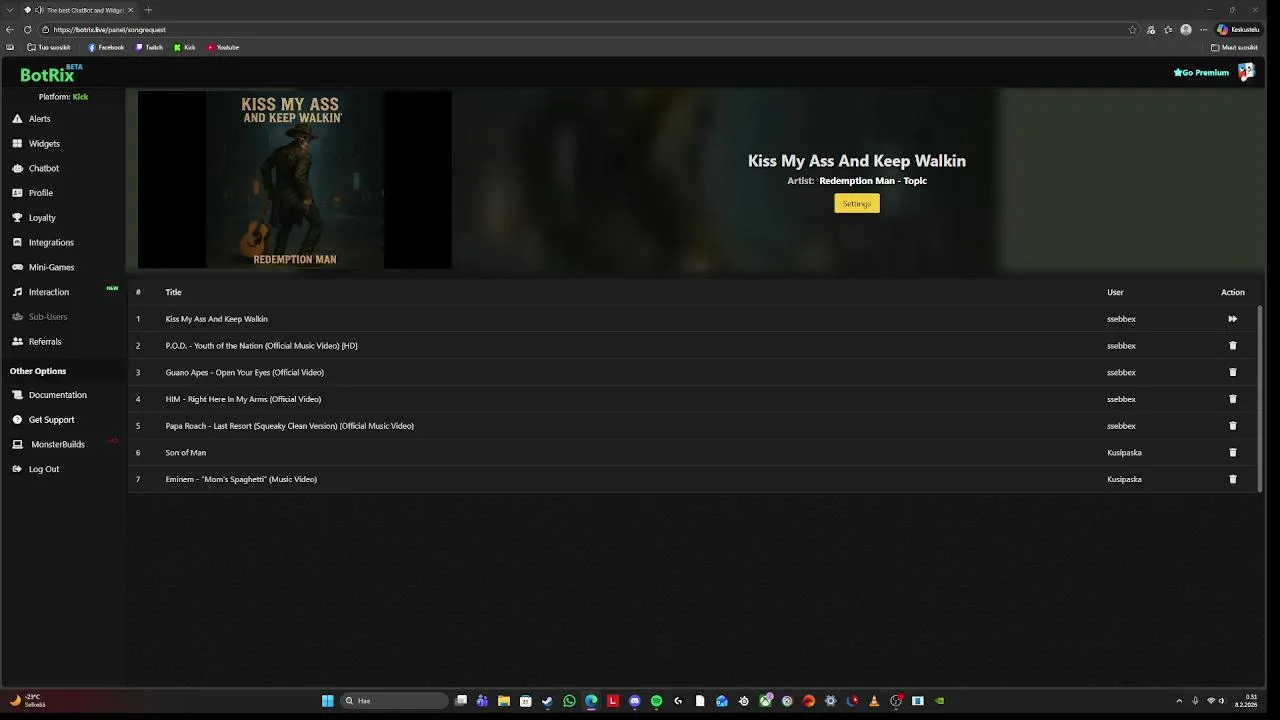
Task: Delete the Son of Man song
Action: pos(1232,452)
